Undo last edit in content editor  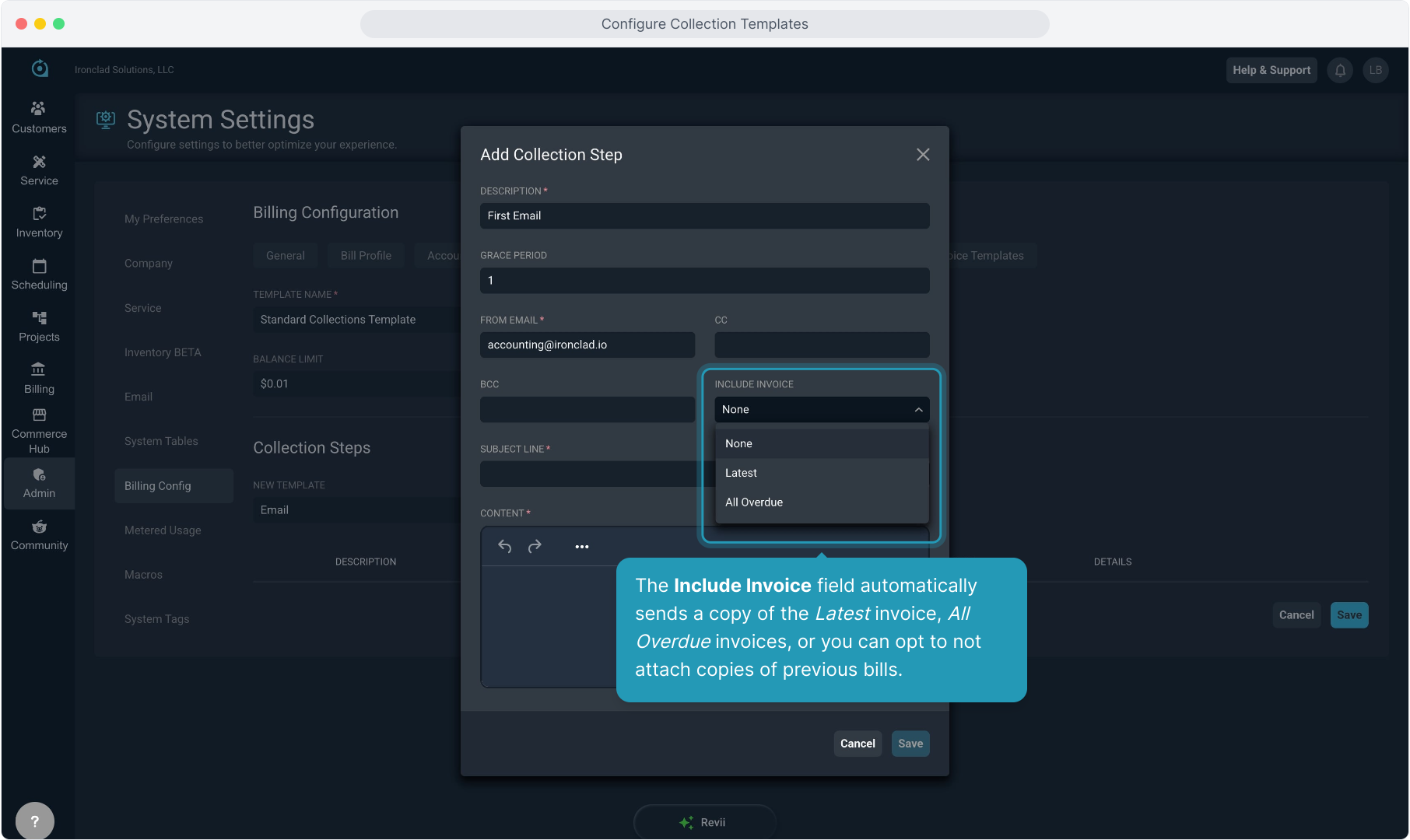504,547
